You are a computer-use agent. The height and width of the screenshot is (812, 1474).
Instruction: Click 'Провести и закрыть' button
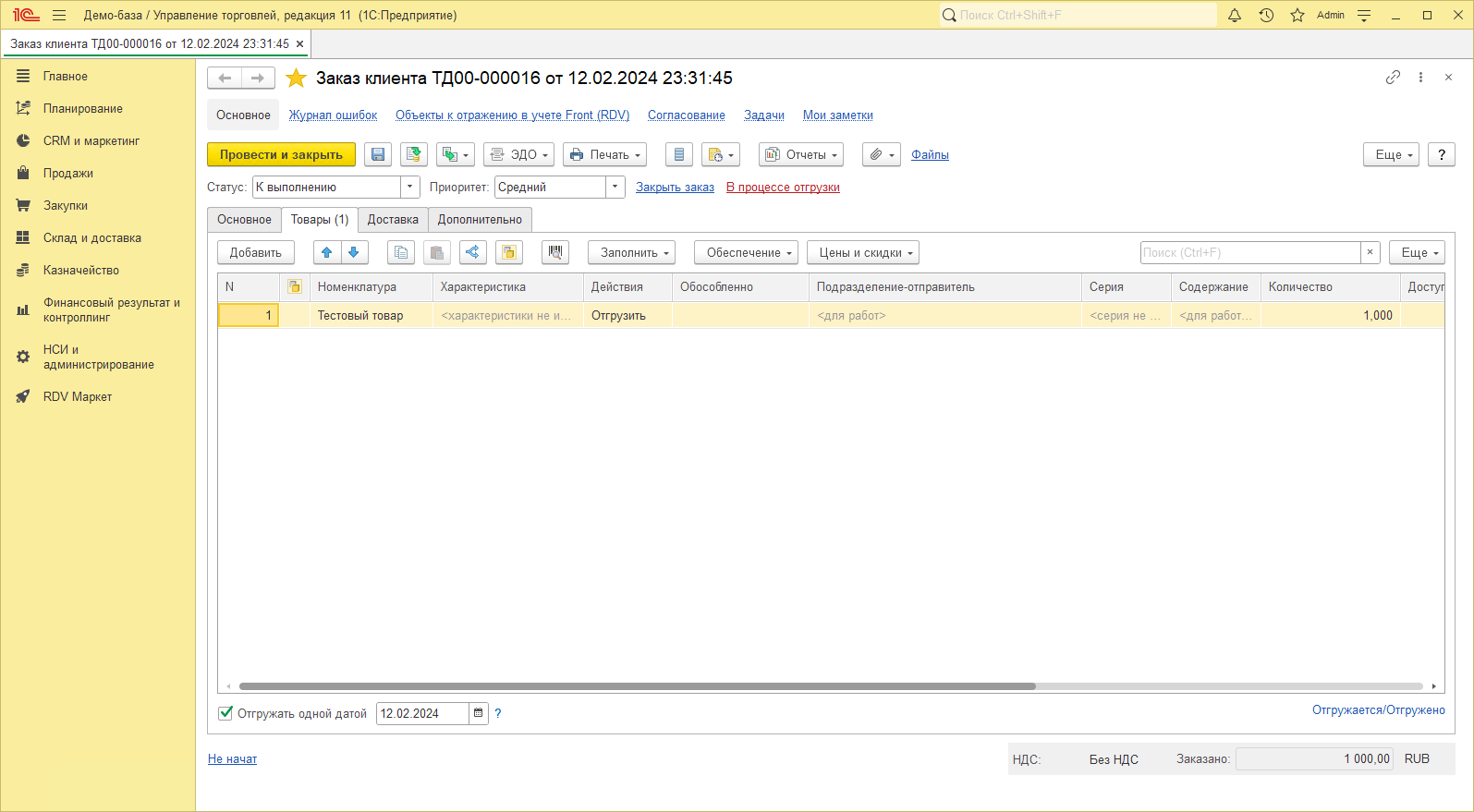coord(281,155)
